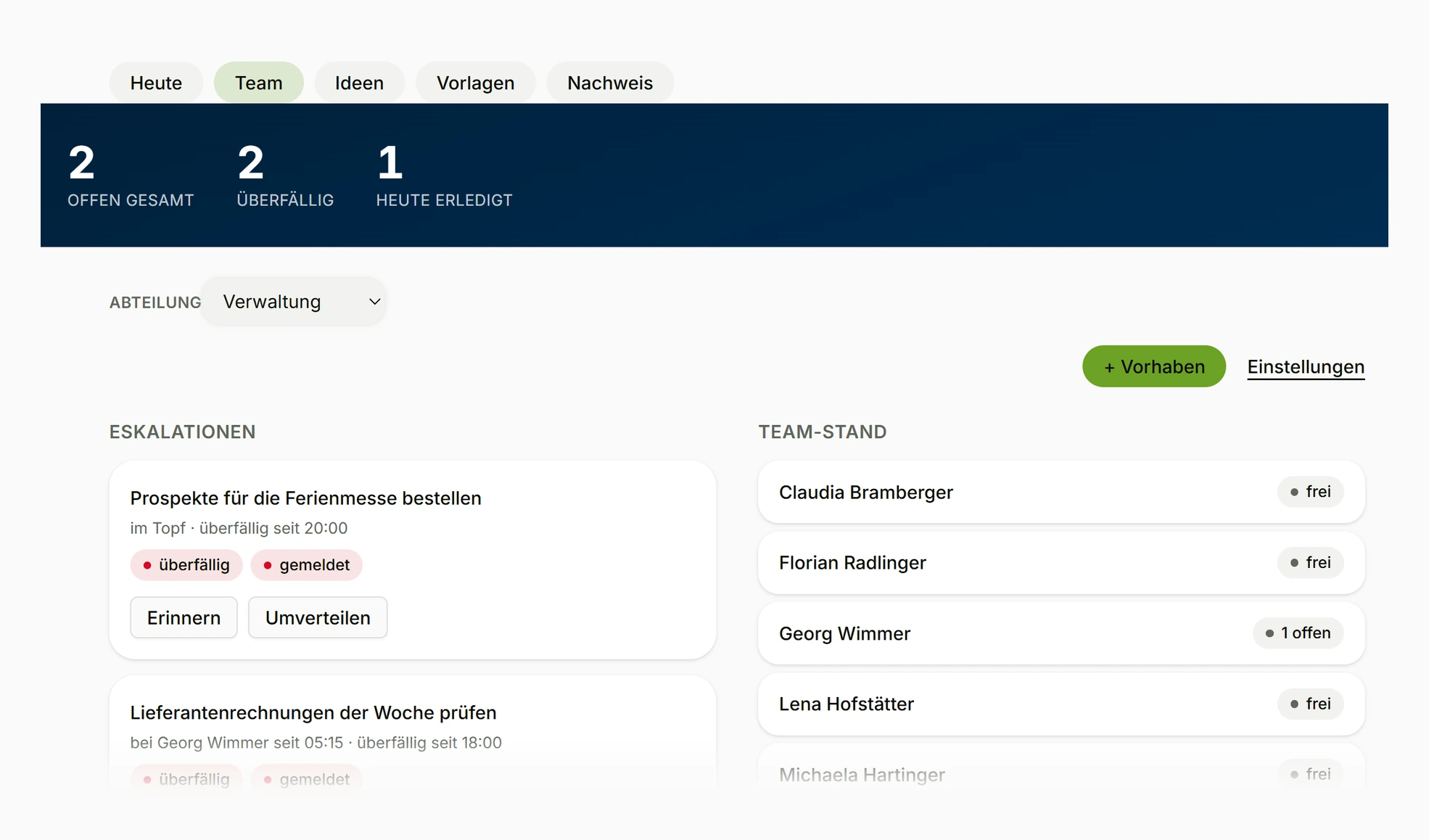Select team member Georg Wimmer
This screenshot has width=1429, height=840.
point(1061,633)
